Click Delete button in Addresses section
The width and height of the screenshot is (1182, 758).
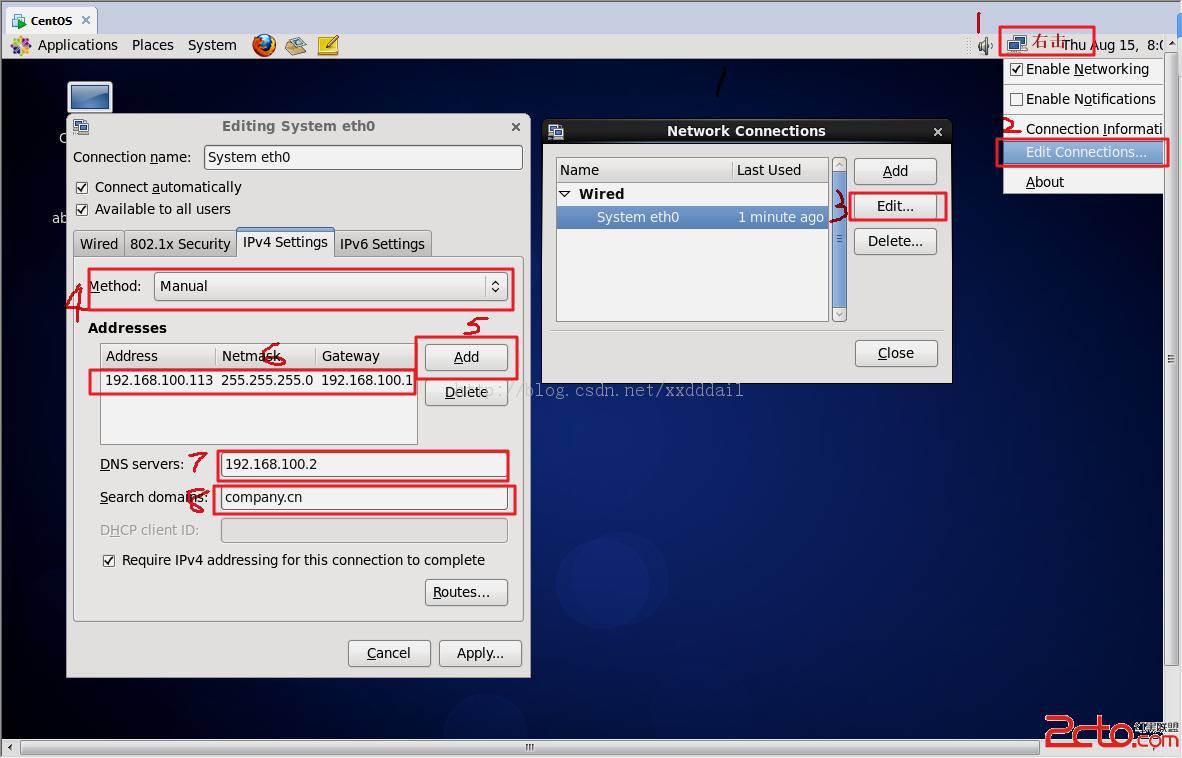tap(466, 393)
